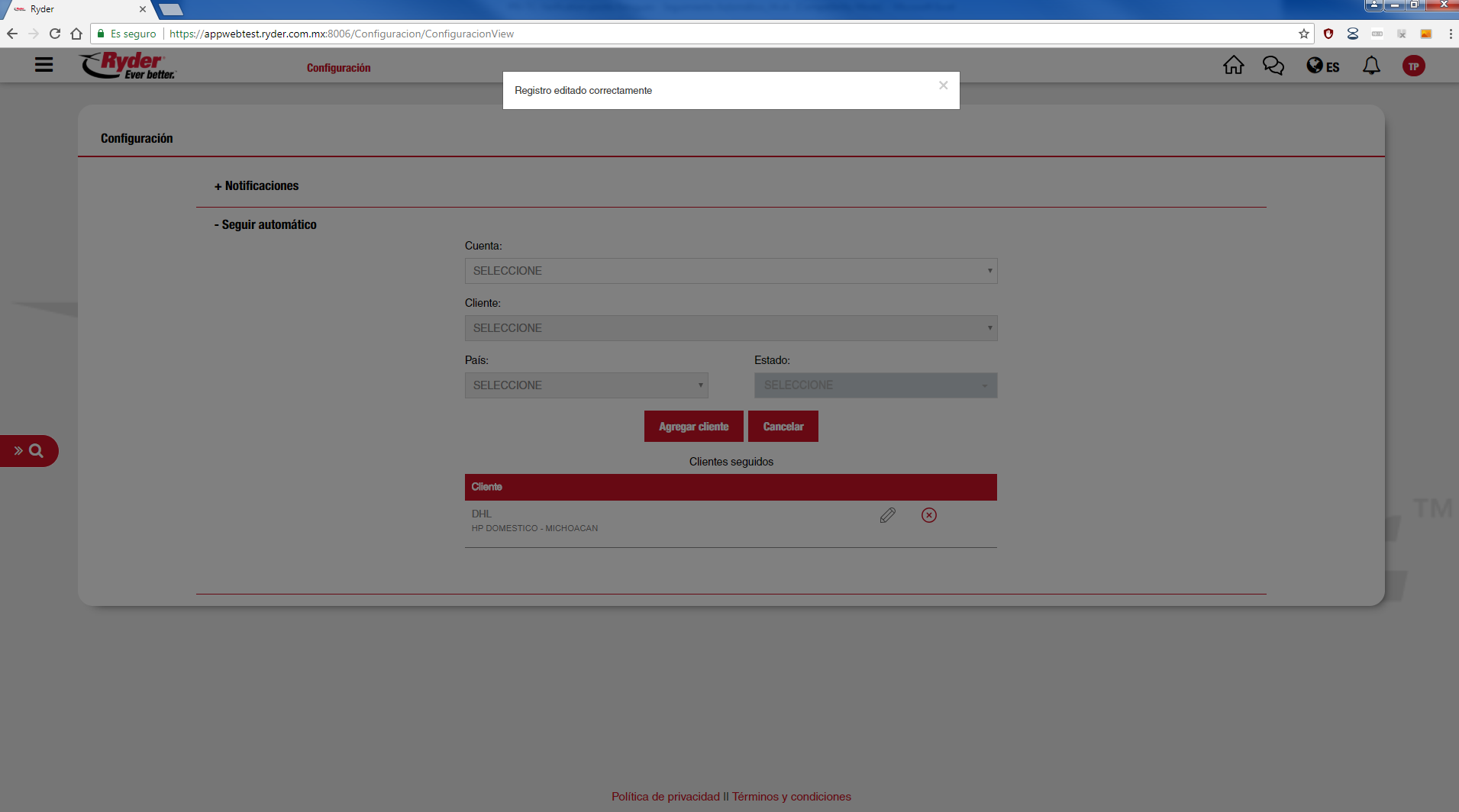
Task: Change language with the ES globe icon
Action: pos(1322,66)
